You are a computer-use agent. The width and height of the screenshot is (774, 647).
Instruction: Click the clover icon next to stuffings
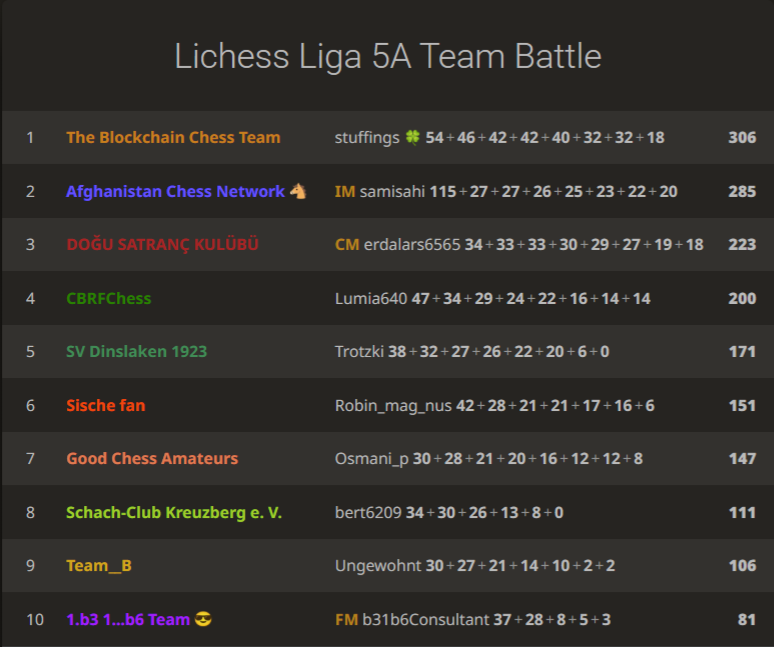[412, 137]
